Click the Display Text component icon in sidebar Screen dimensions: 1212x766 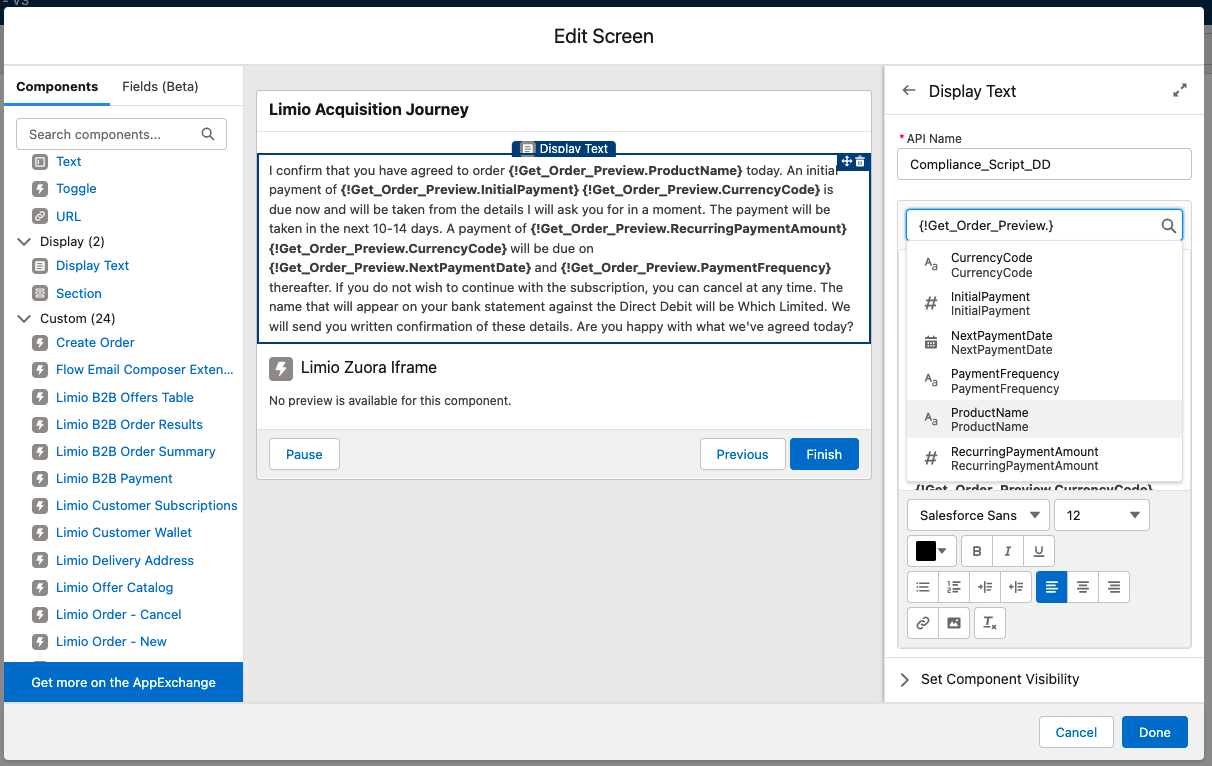pyautogui.click(x=40, y=266)
